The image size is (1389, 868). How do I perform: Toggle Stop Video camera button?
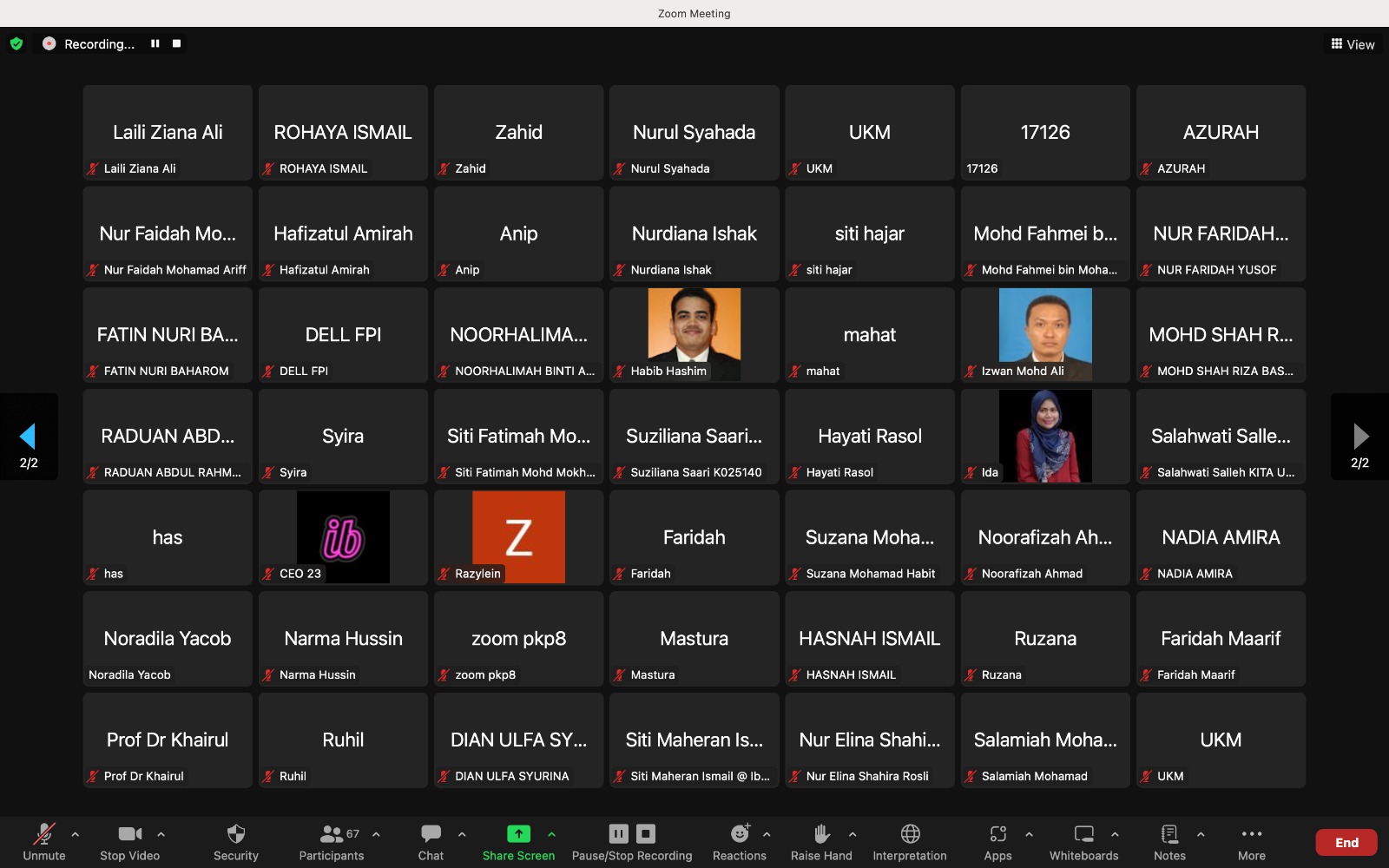click(129, 834)
